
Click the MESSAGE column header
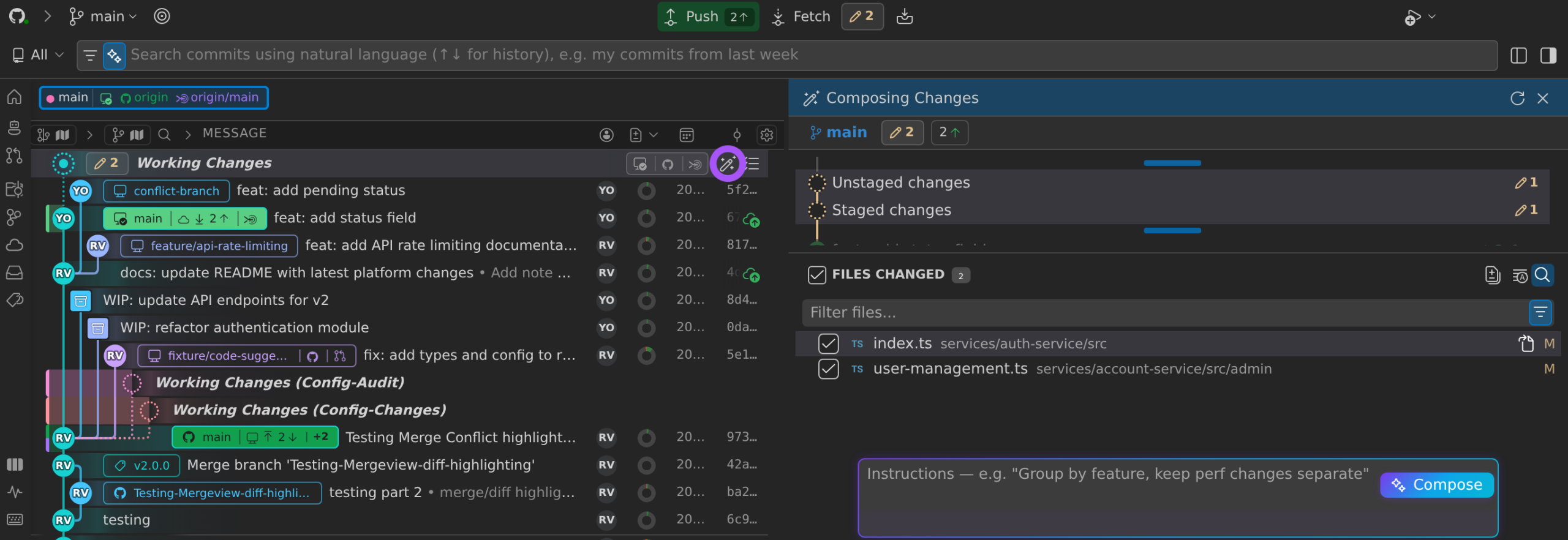coord(235,133)
